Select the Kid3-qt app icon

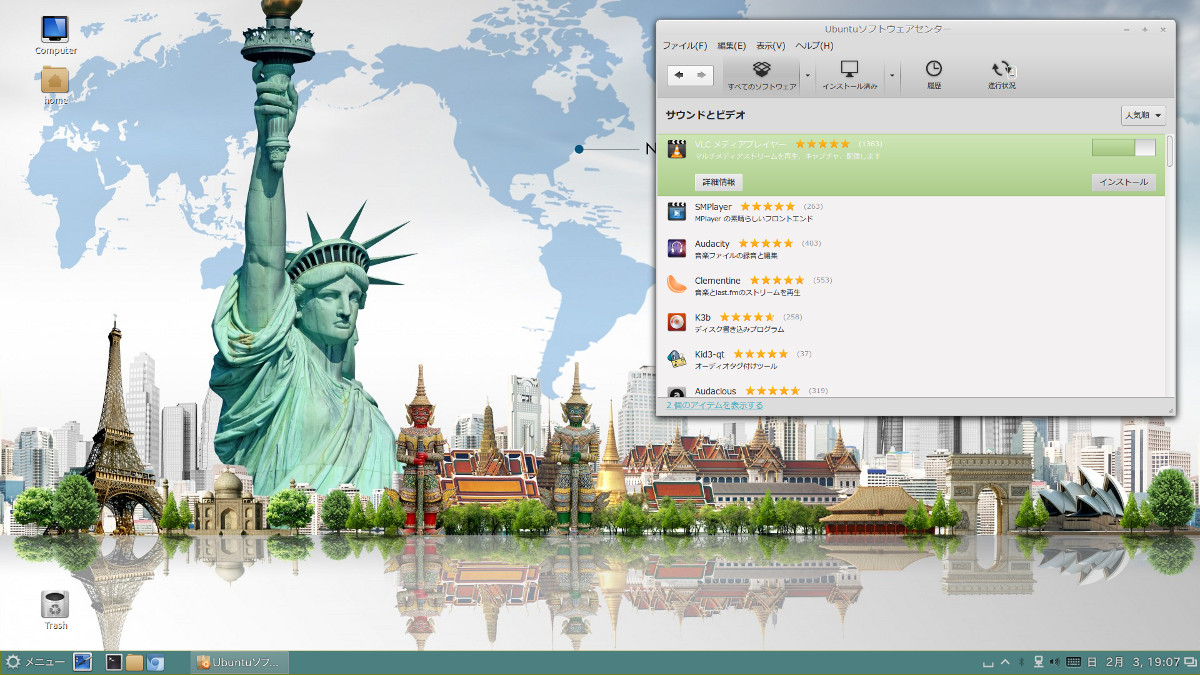[x=676, y=359]
